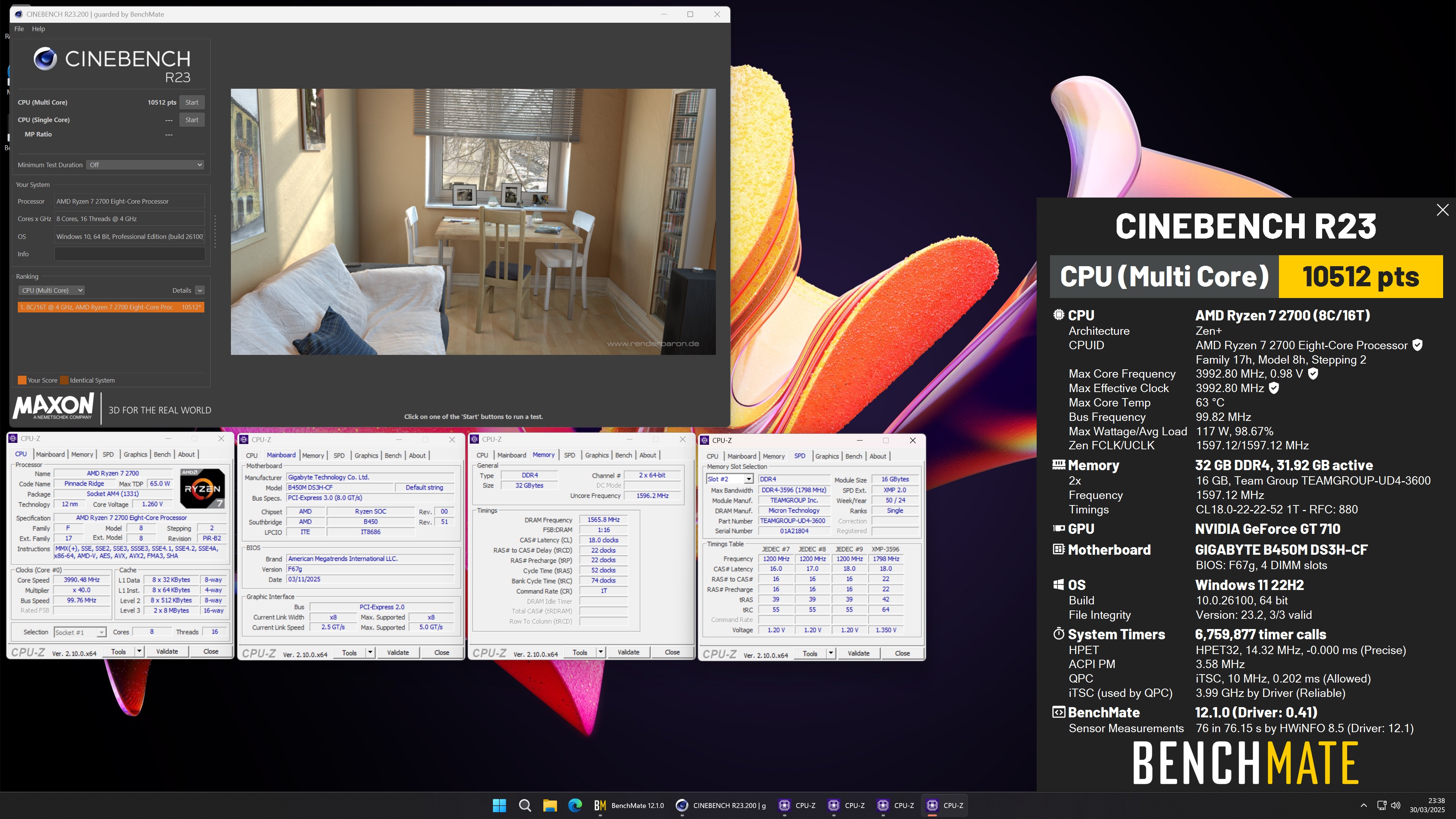Viewport: 1456px width, 819px height.
Task: Click the Info input field in Cinebench
Action: (x=129, y=254)
